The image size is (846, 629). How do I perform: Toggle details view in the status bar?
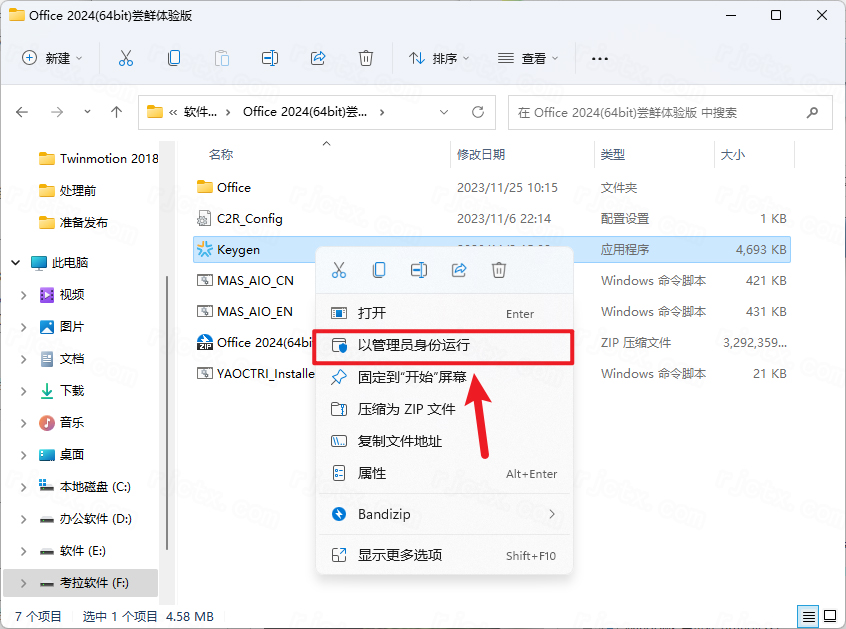(806, 616)
